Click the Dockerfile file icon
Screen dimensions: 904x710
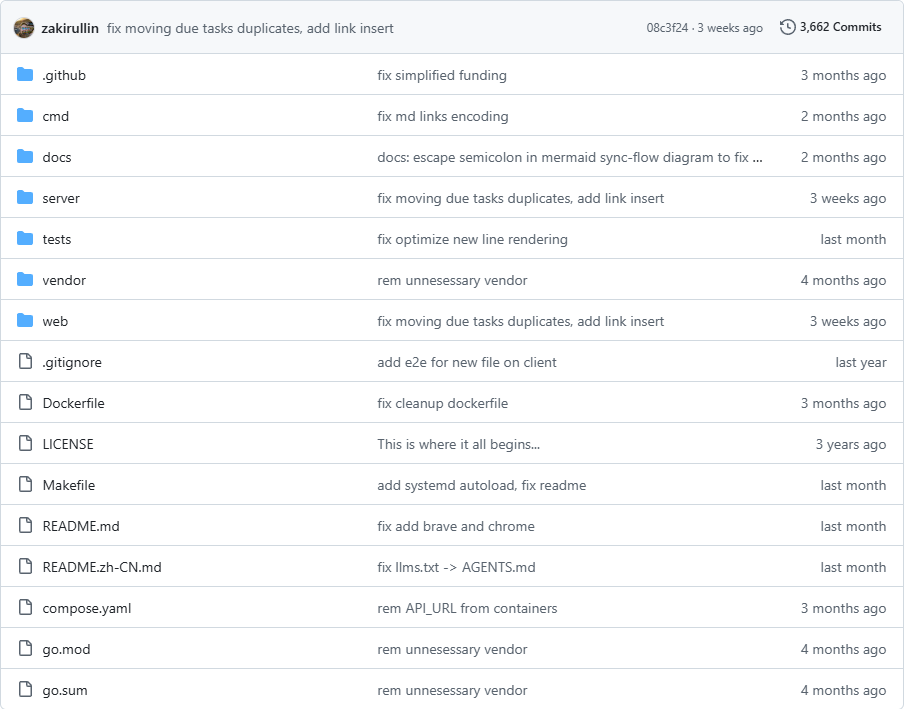(25, 403)
